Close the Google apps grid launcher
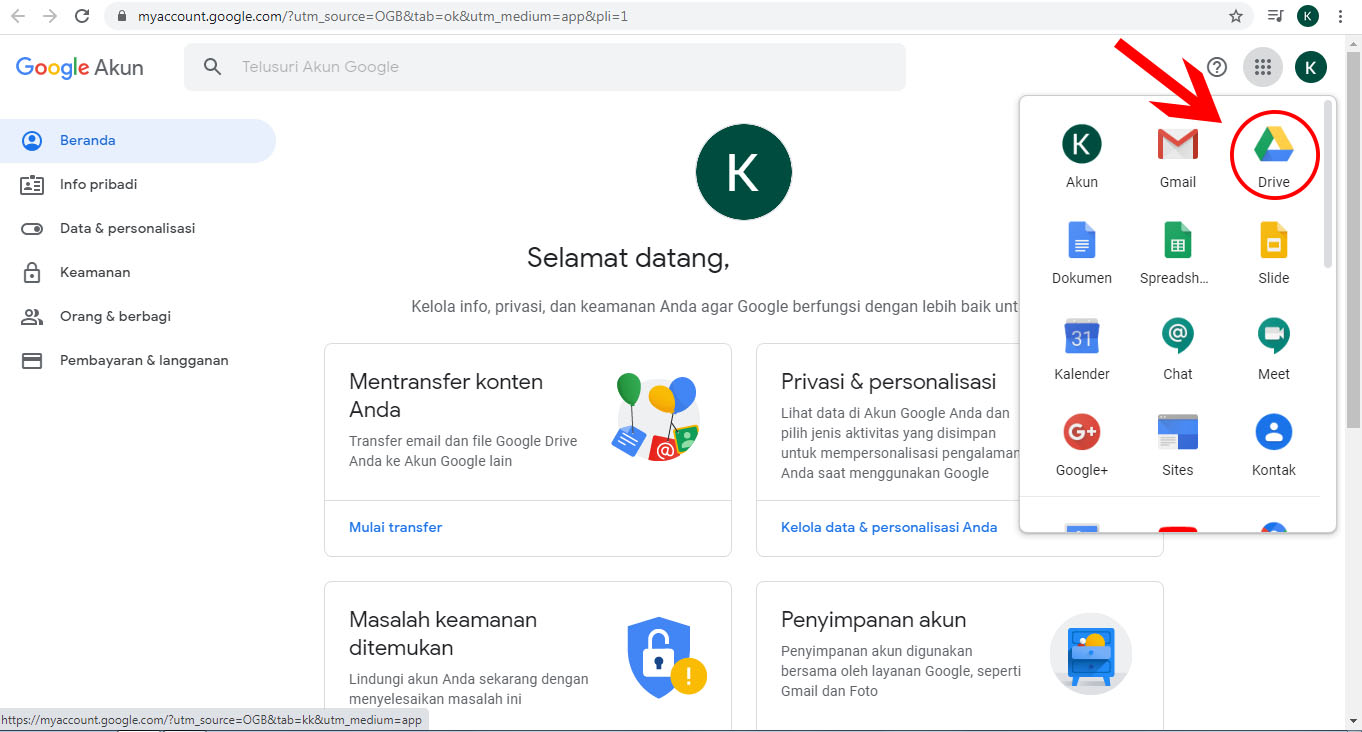The height and width of the screenshot is (732, 1362). tap(1262, 67)
